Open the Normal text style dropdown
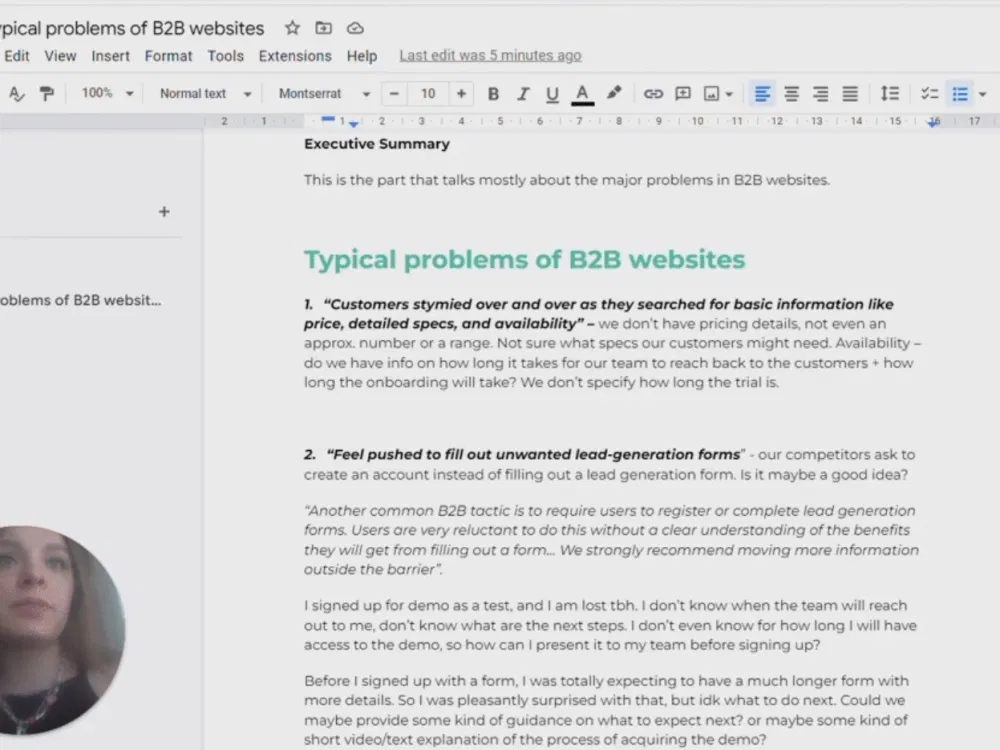This screenshot has width=1000, height=750. pyautogui.click(x=205, y=94)
